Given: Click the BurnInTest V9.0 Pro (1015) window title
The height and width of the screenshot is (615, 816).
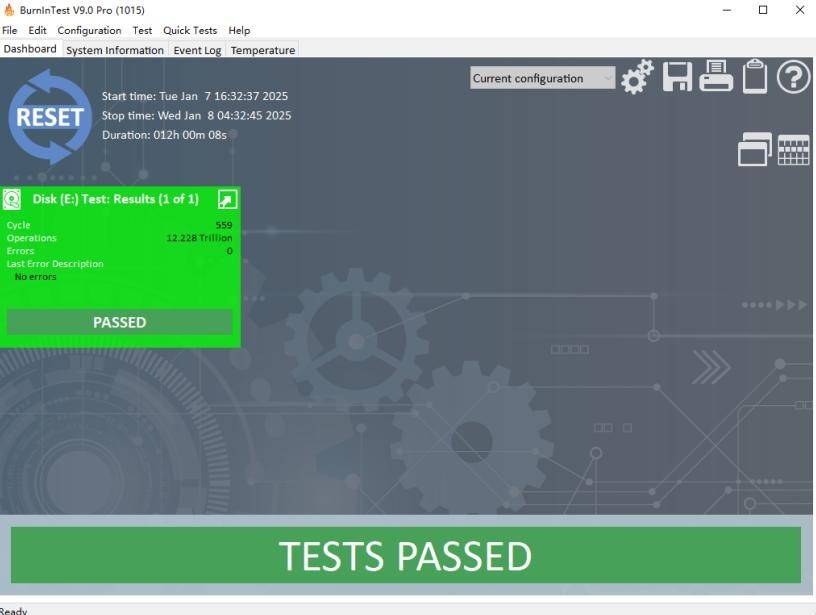Looking at the screenshot, I should pyautogui.click(x=82, y=10).
